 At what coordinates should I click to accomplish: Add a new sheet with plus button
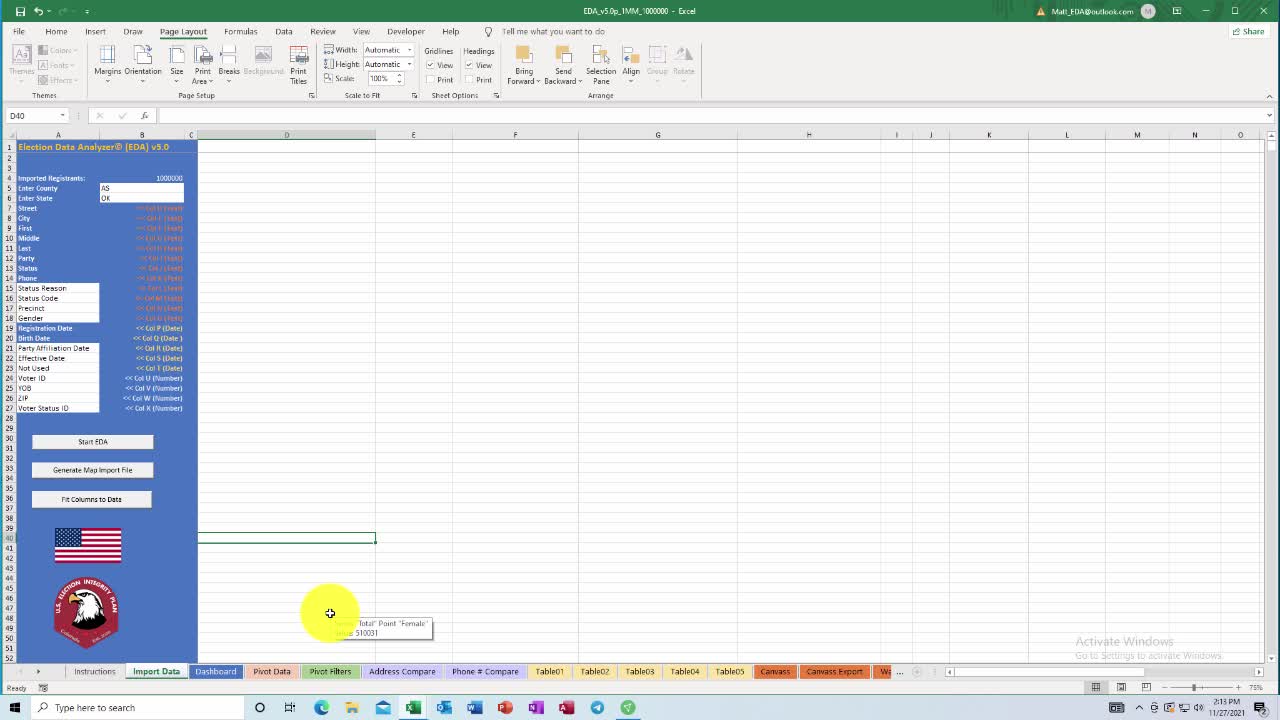pyautogui.click(x=917, y=672)
